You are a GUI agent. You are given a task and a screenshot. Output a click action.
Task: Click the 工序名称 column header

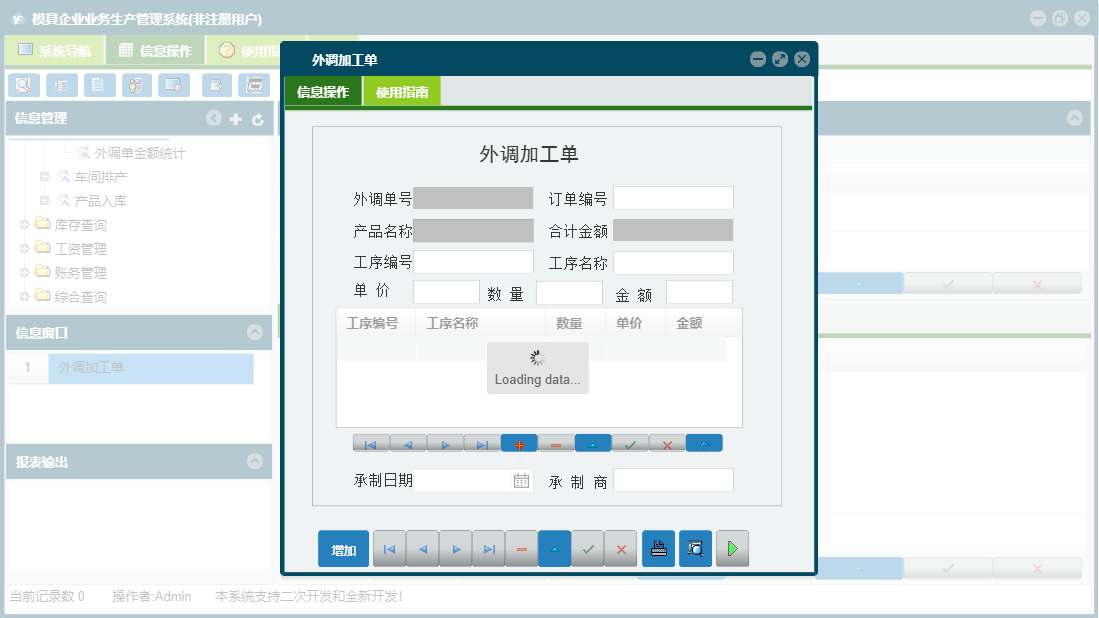pyautogui.click(x=481, y=323)
